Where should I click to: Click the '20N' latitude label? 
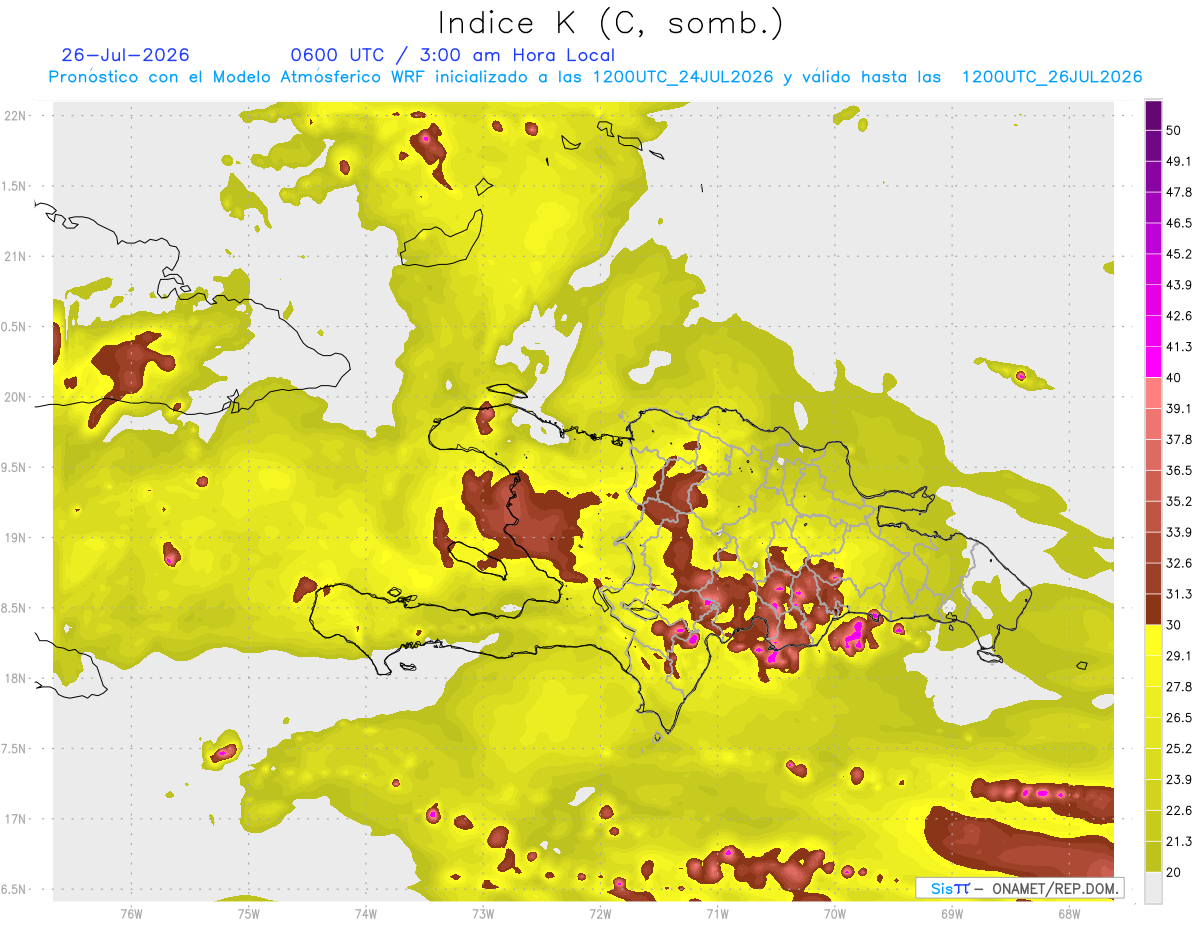click(x=14, y=397)
